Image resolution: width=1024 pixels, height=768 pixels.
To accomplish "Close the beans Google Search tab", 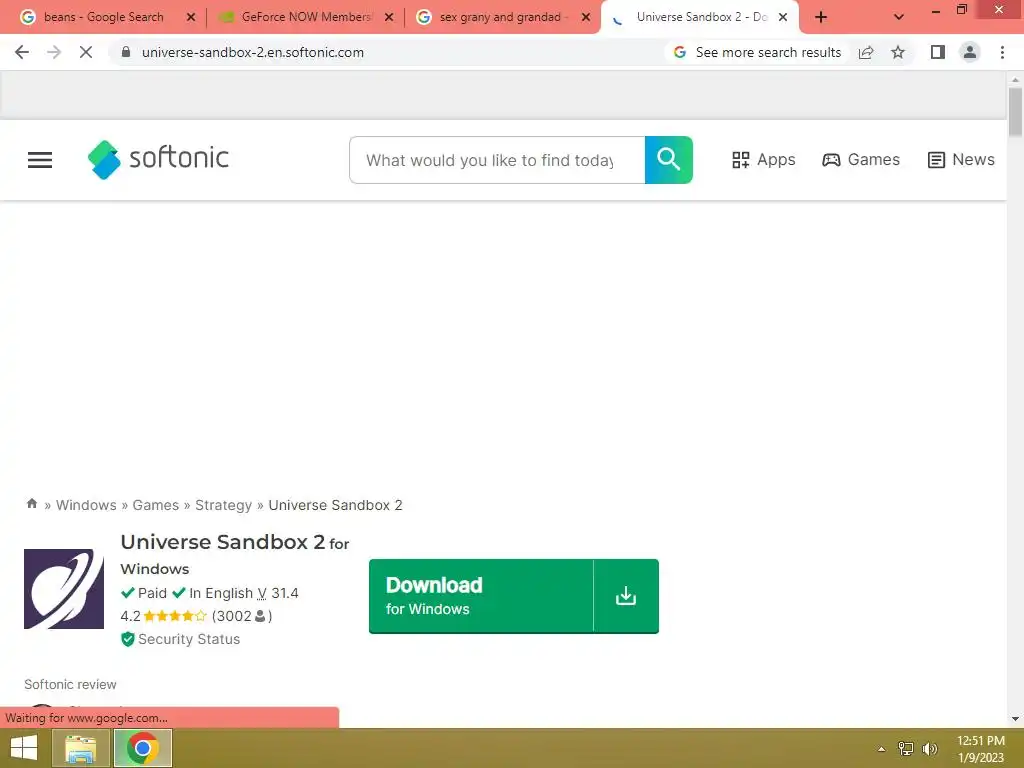I will 191,17.
